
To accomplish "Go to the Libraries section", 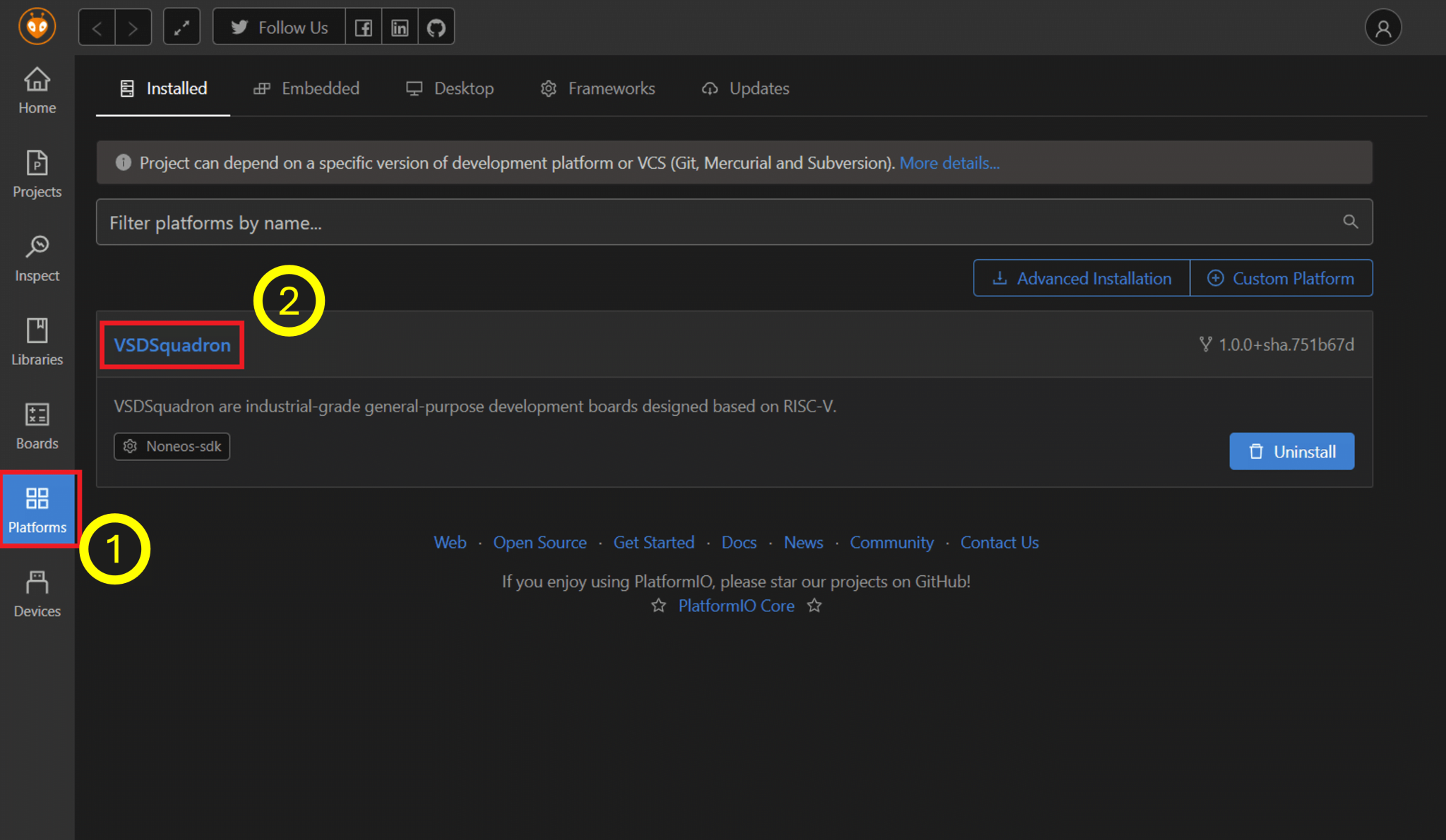I will pyautogui.click(x=37, y=342).
